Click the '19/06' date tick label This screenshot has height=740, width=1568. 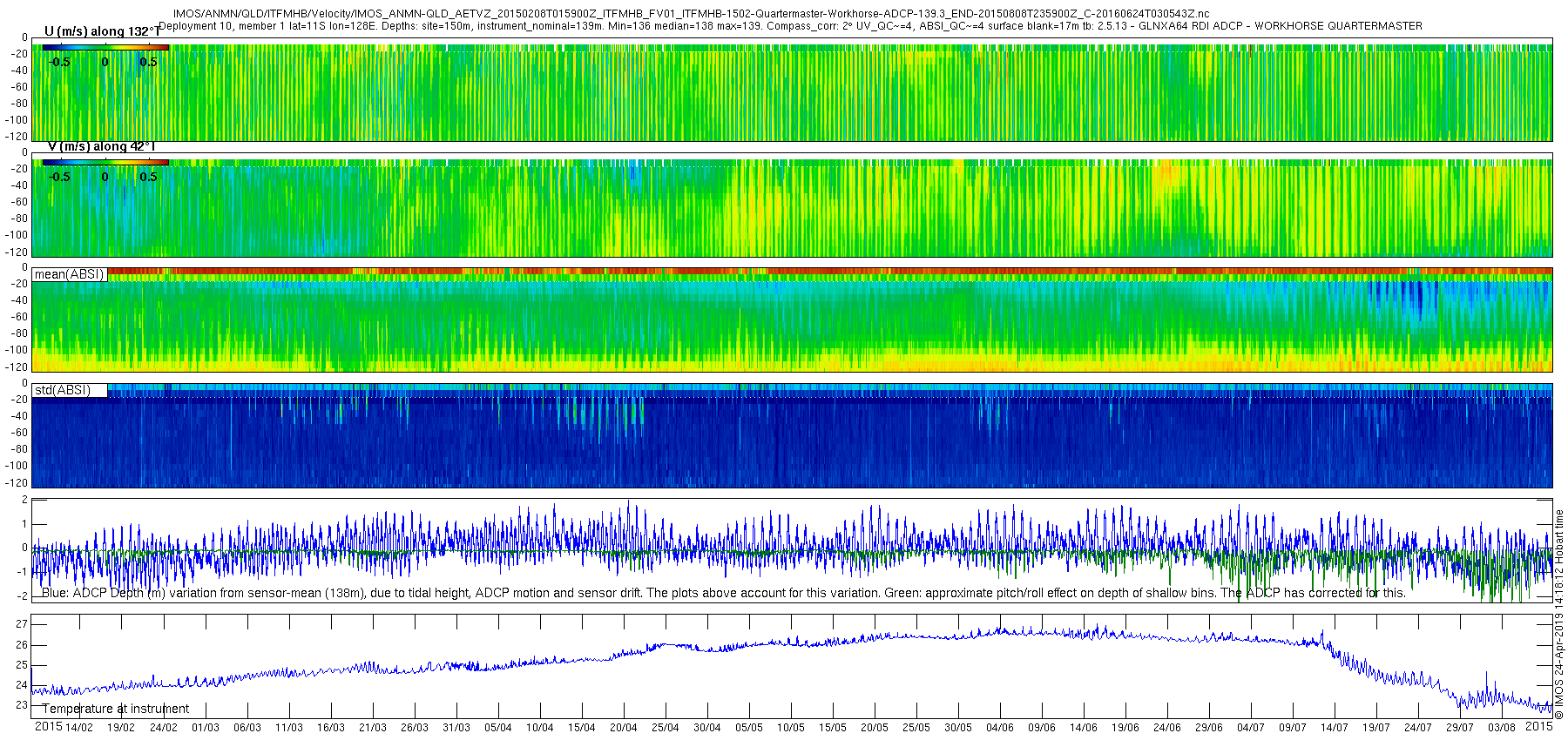coord(1125,728)
